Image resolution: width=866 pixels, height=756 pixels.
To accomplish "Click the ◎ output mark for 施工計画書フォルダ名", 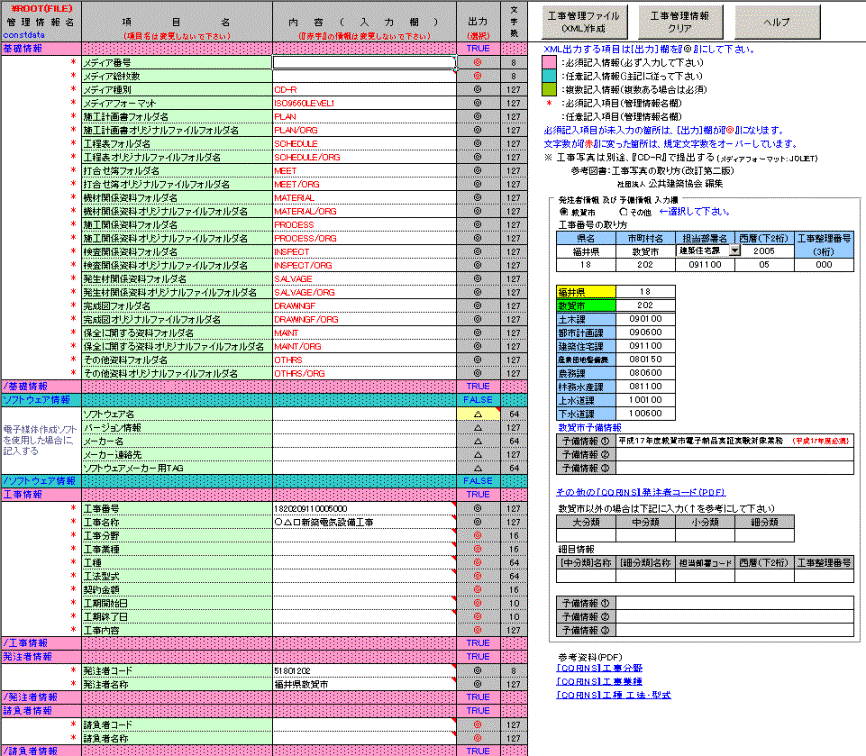I will click(478, 117).
